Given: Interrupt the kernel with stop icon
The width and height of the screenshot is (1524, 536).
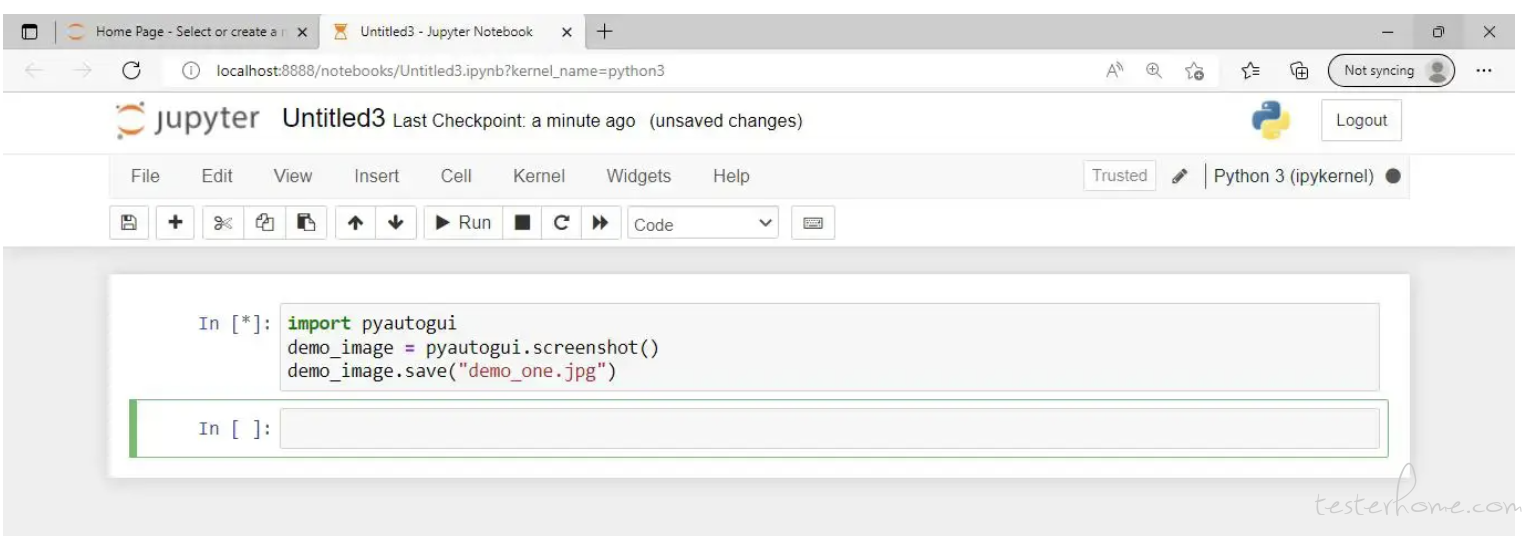Looking at the screenshot, I should 521,223.
